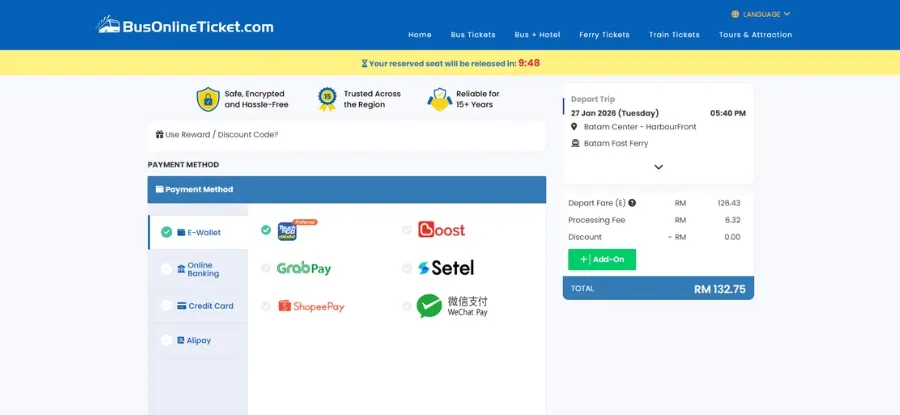Select the Setel payment logo
Viewport: 900px width, 415px height.
(445, 268)
